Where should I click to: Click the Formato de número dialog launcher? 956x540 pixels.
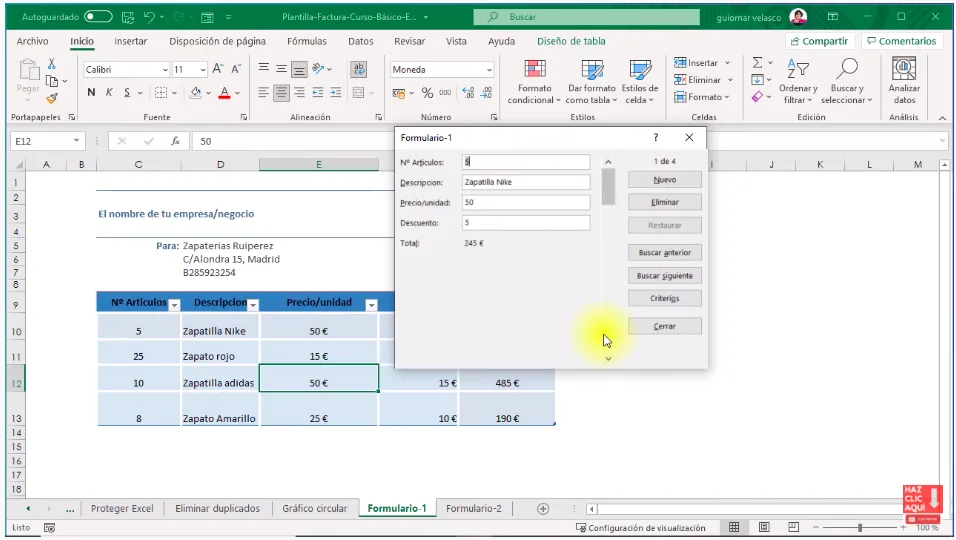point(494,117)
